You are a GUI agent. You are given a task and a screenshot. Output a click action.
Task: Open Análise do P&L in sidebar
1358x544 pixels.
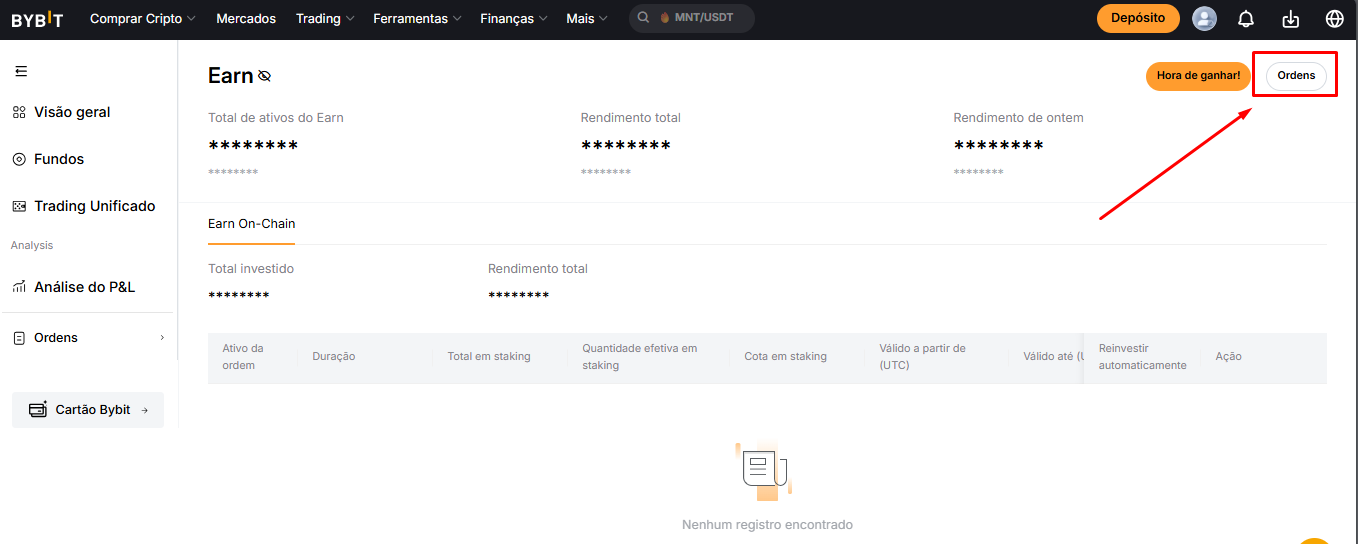[x=84, y=287]
